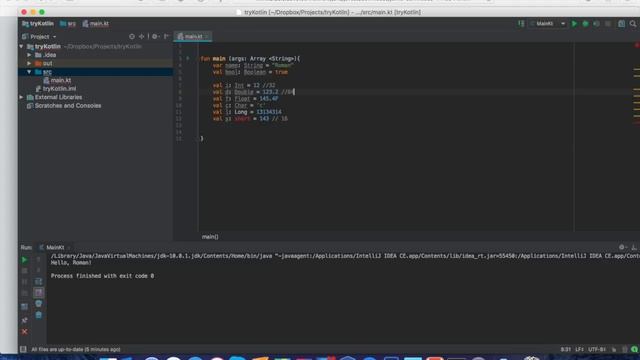Expand External Libraries node
The image size is (640, 360).
[21, 97]
